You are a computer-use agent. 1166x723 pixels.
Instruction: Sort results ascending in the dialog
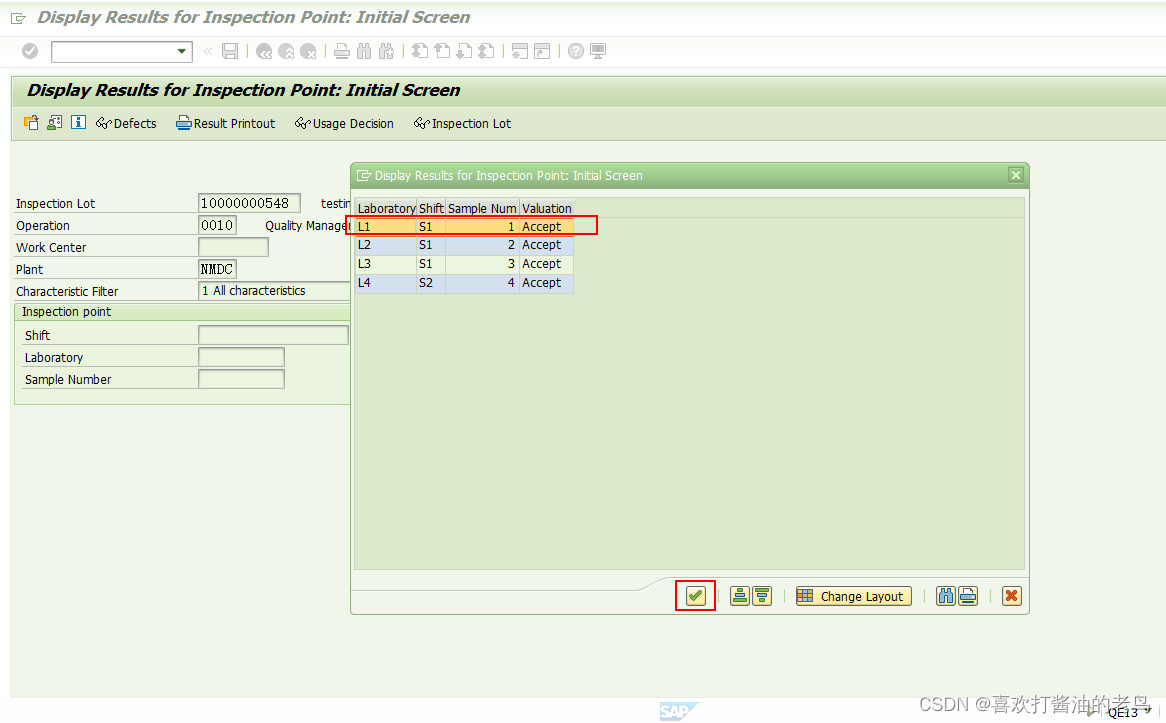[x=739, y=596]
